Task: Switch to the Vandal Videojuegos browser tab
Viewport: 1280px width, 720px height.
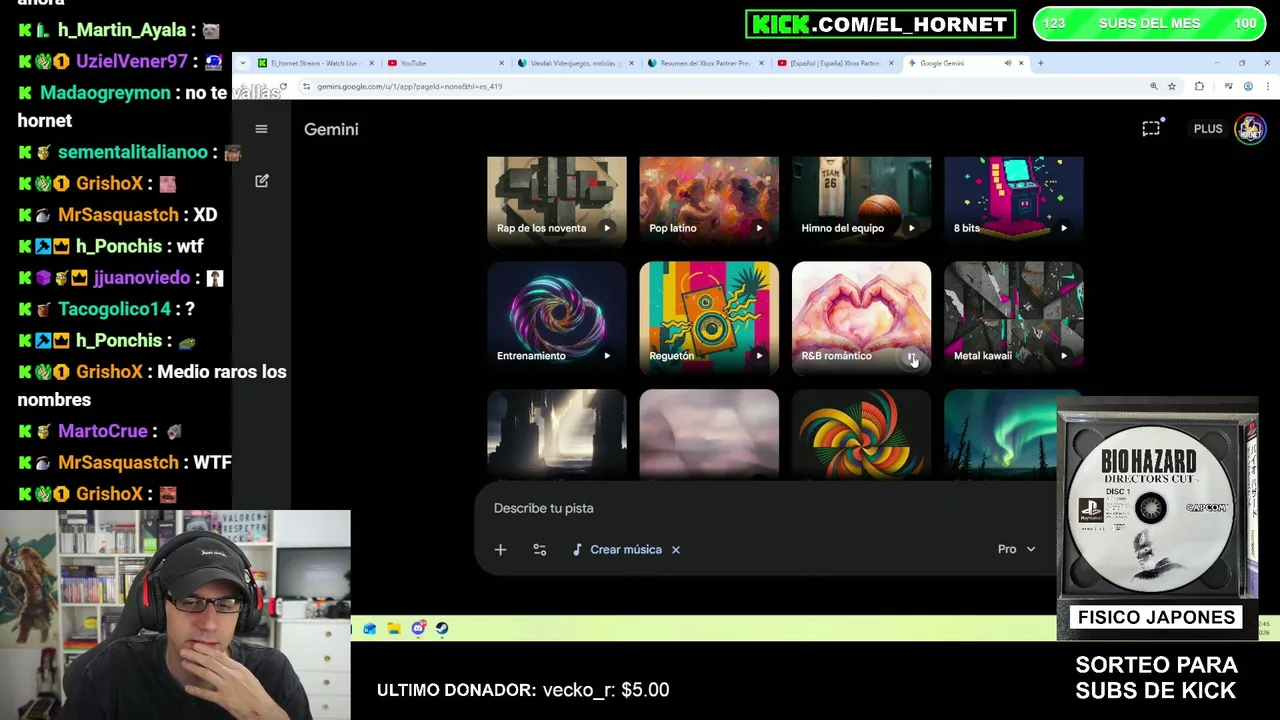Action: point(574,63)
